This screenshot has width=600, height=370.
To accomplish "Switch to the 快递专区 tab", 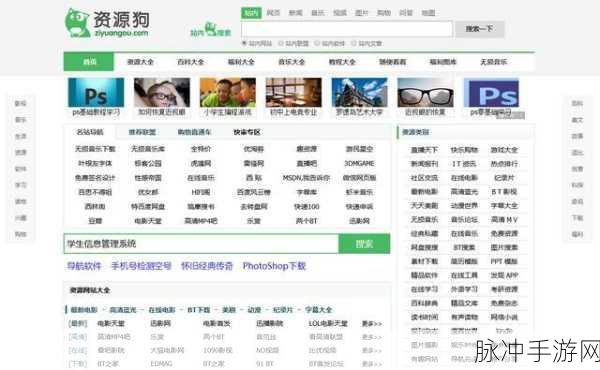I will pos(247,132).
